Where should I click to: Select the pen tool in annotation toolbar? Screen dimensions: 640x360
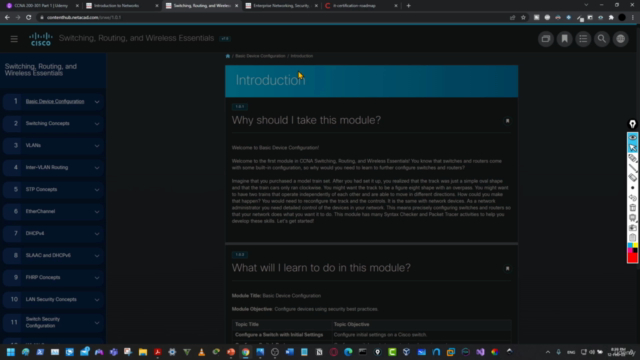pyautogui.click(x=632, y=158)
